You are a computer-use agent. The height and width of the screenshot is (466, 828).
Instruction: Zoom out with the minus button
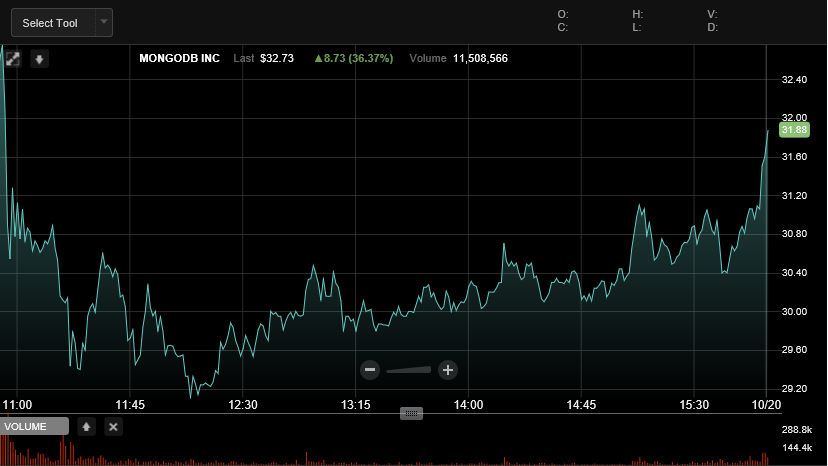(370, 370)
